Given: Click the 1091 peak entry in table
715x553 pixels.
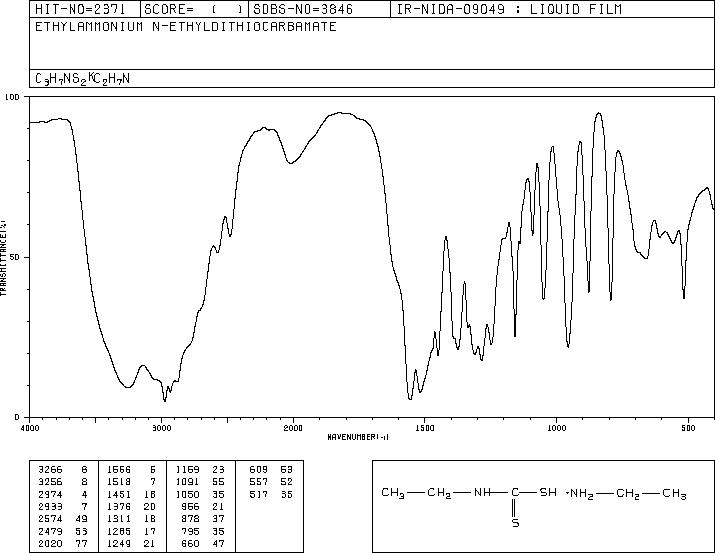Looking at the screenshot, I should [187, 482].
